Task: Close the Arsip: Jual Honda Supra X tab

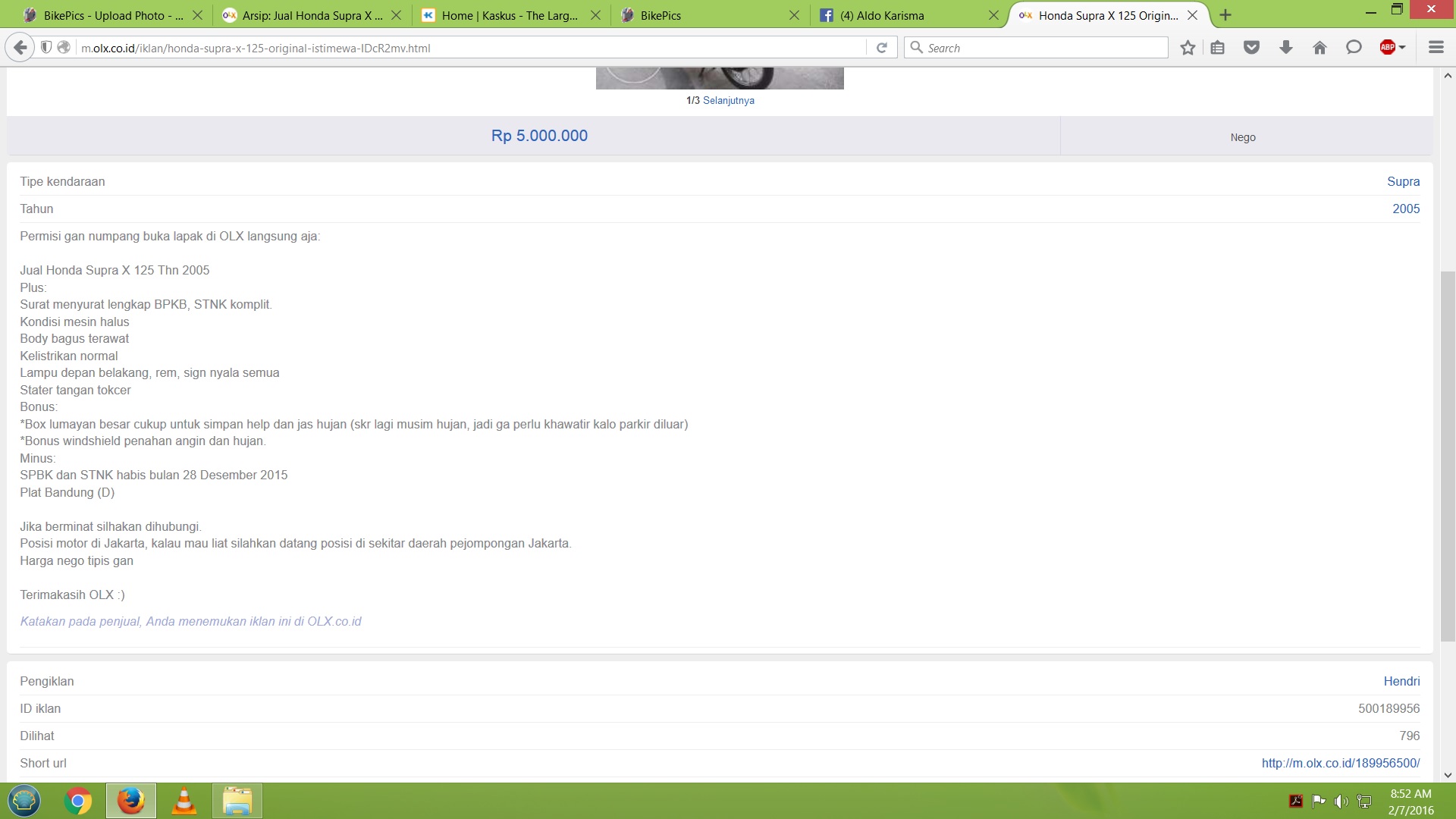Action: [x=396, y=15]
